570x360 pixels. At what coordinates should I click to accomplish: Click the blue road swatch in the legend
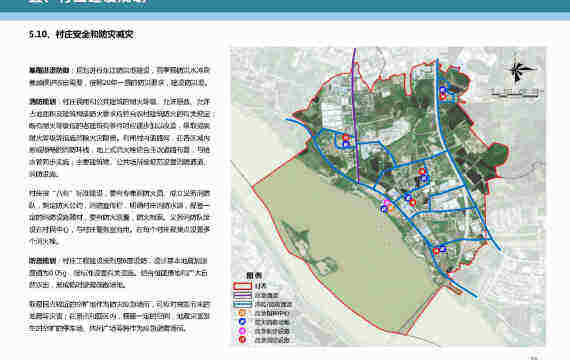(x=242, y=304)
